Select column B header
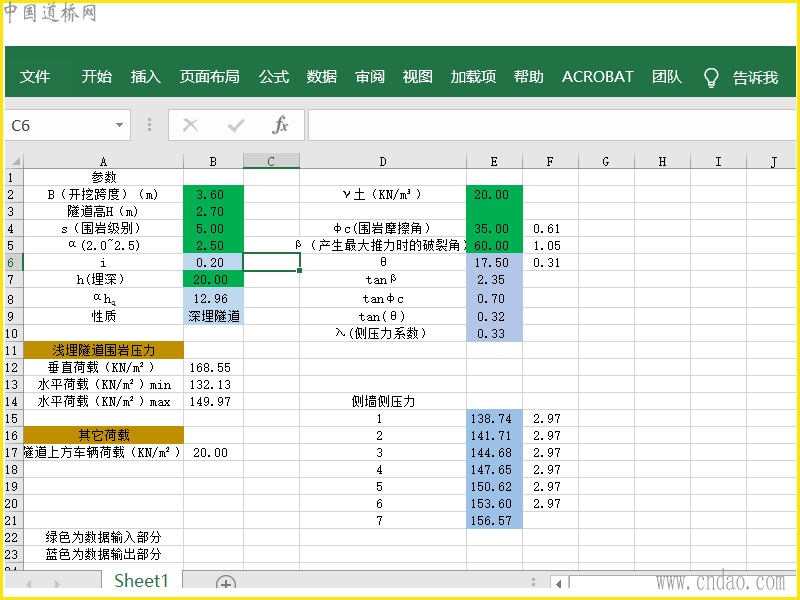Viewport: 800px width, 600px height. pos(213,161)
